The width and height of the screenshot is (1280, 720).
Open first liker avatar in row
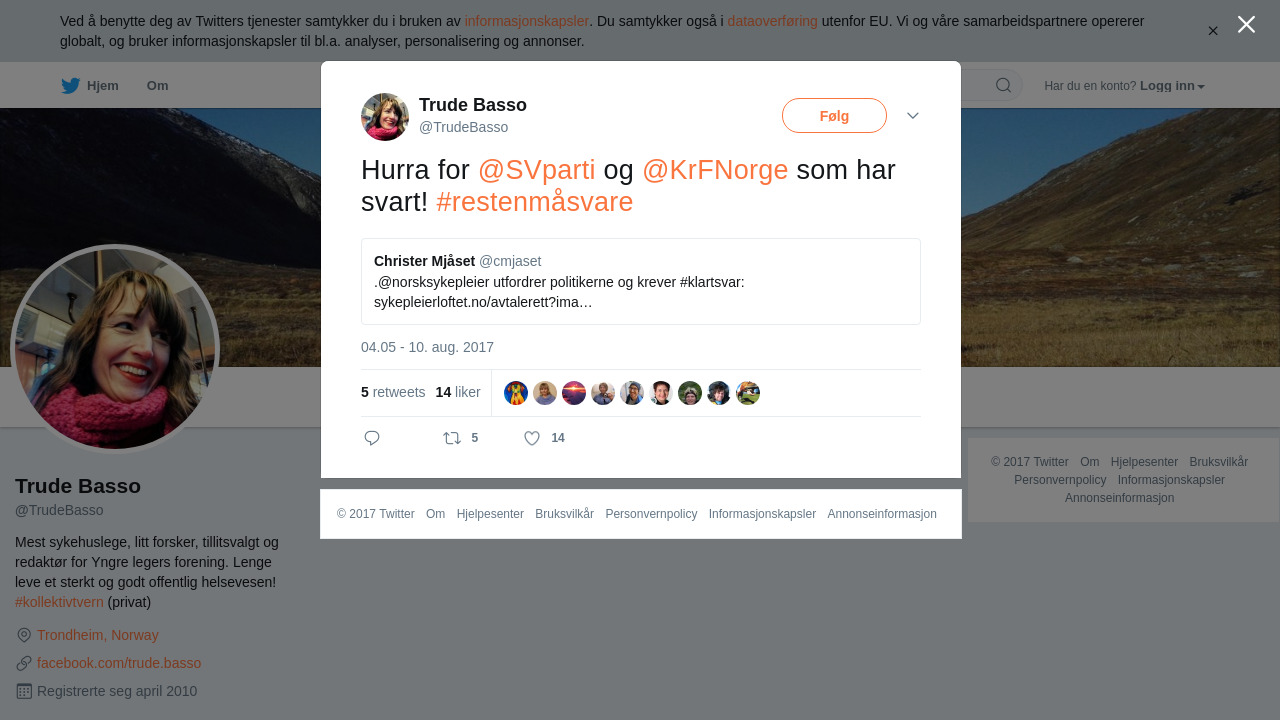tap(516, 393)
